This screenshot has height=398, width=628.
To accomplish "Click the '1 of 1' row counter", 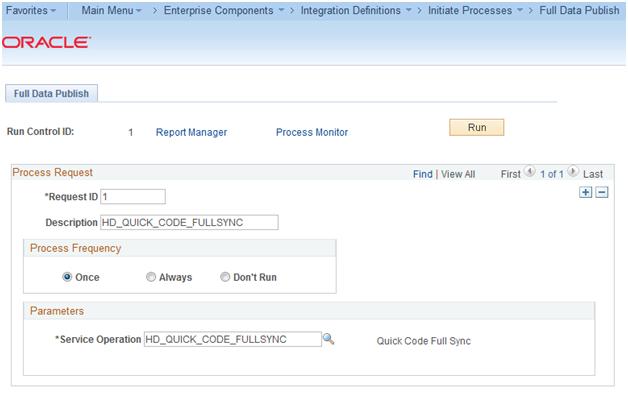I will coord(552,174).
